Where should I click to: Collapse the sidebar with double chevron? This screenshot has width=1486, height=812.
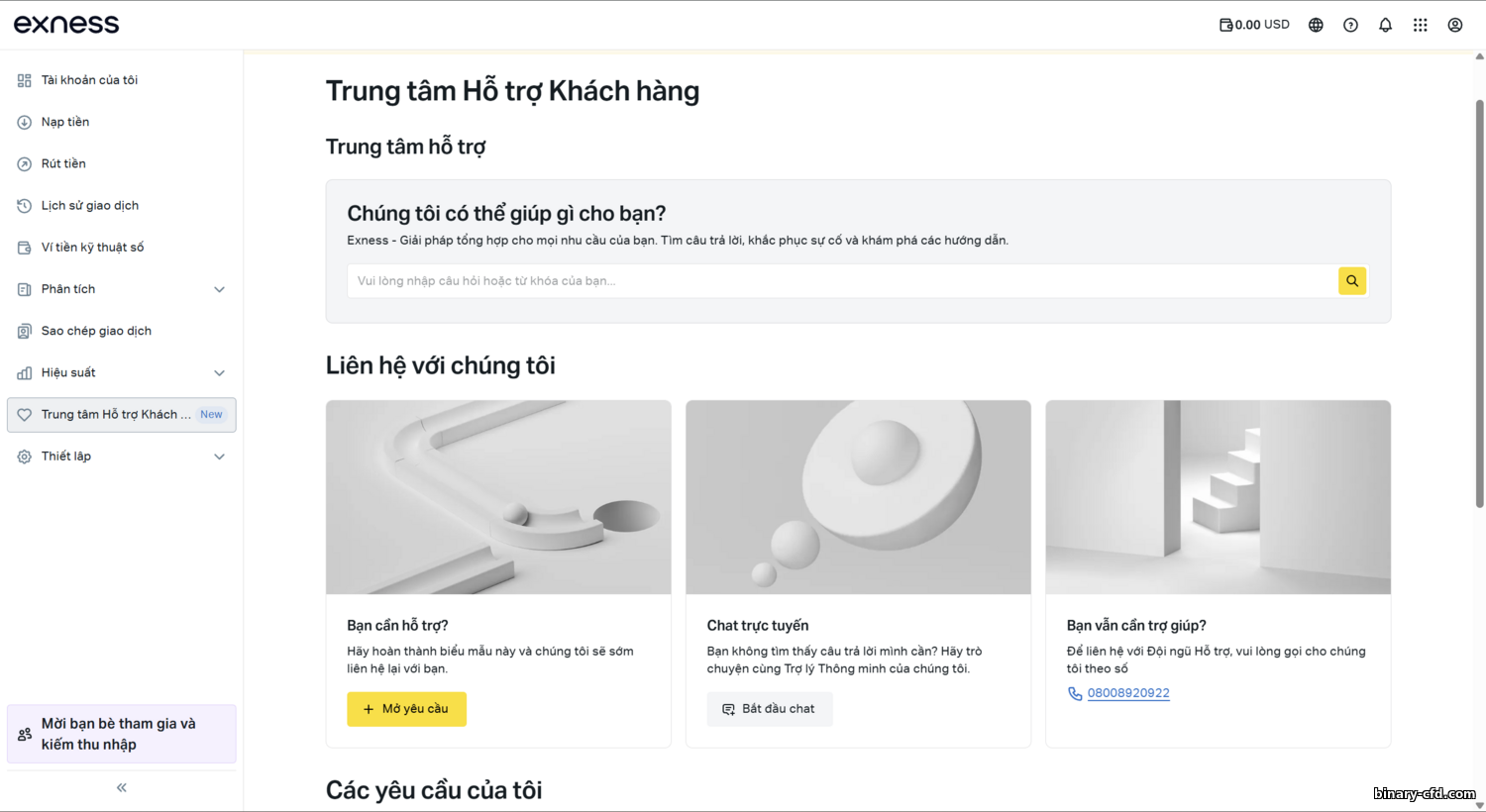coord(122,788)
